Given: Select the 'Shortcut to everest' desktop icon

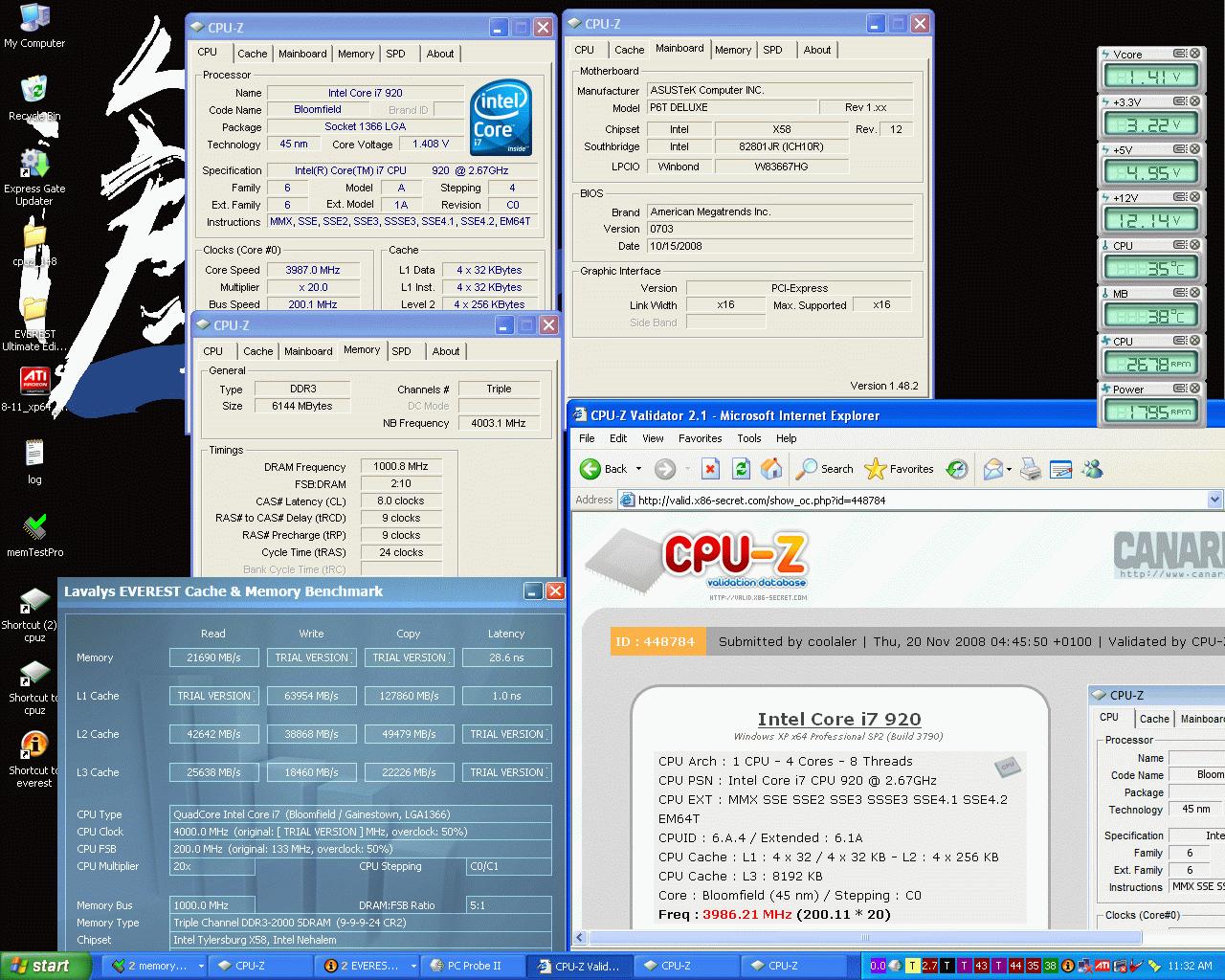Looking at the screenshot, I should click(34, 761).
